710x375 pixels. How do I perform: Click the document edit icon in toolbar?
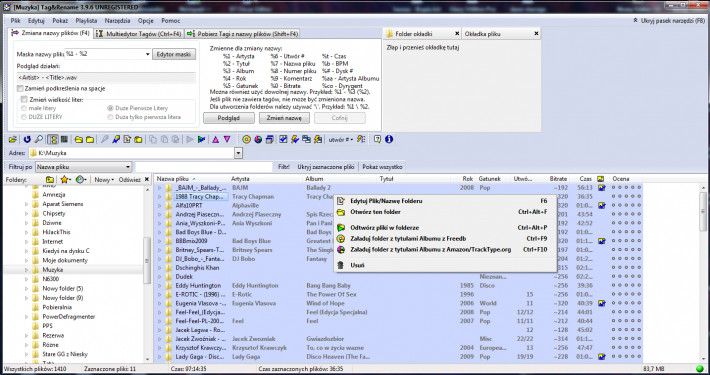(127, 139)
